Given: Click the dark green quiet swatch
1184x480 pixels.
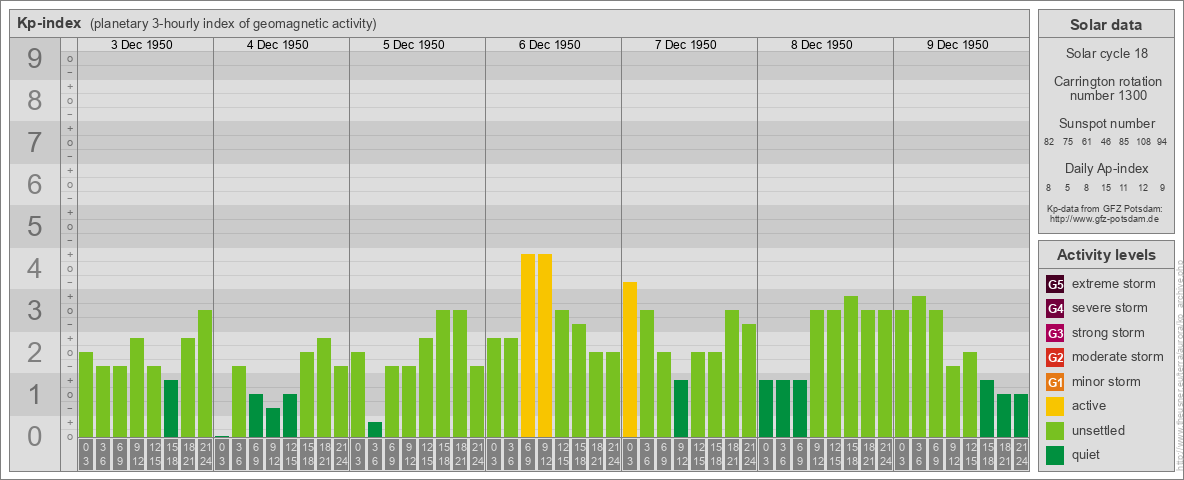Looking at the screenshot, I should point(1055,455).
